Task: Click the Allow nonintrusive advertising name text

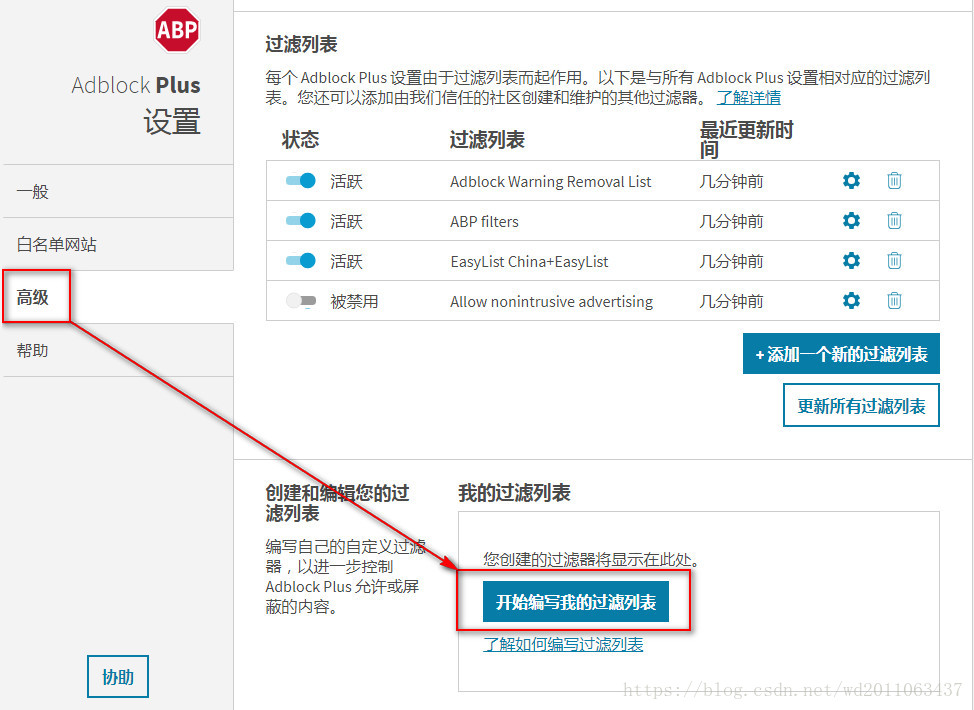Action: 552,302
